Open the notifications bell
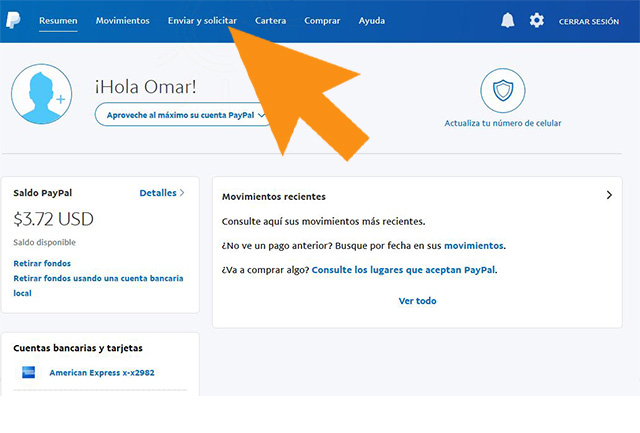The height and width of the screenshot is (433, 640). pos(507,20)
